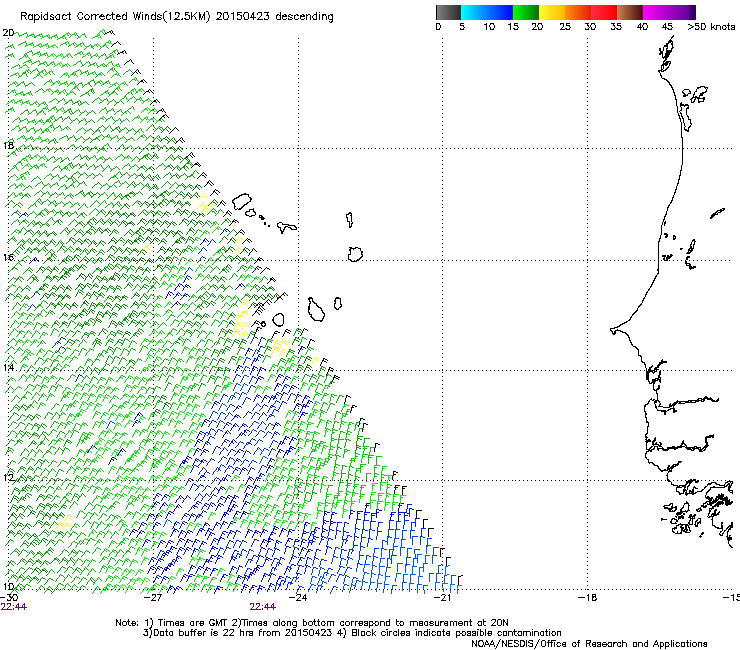This screenshot has height=650, width=740.
Task: Click the cyan 5-10 knots legend swatch
Action: tap(474, 12)
